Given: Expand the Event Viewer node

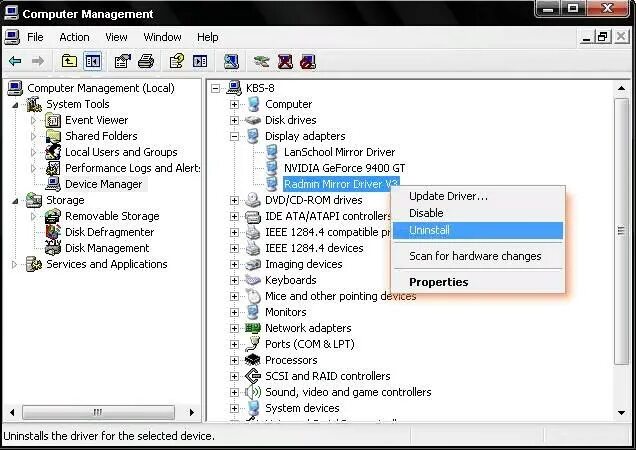Looking at the screenshot, I should point(33,121).
